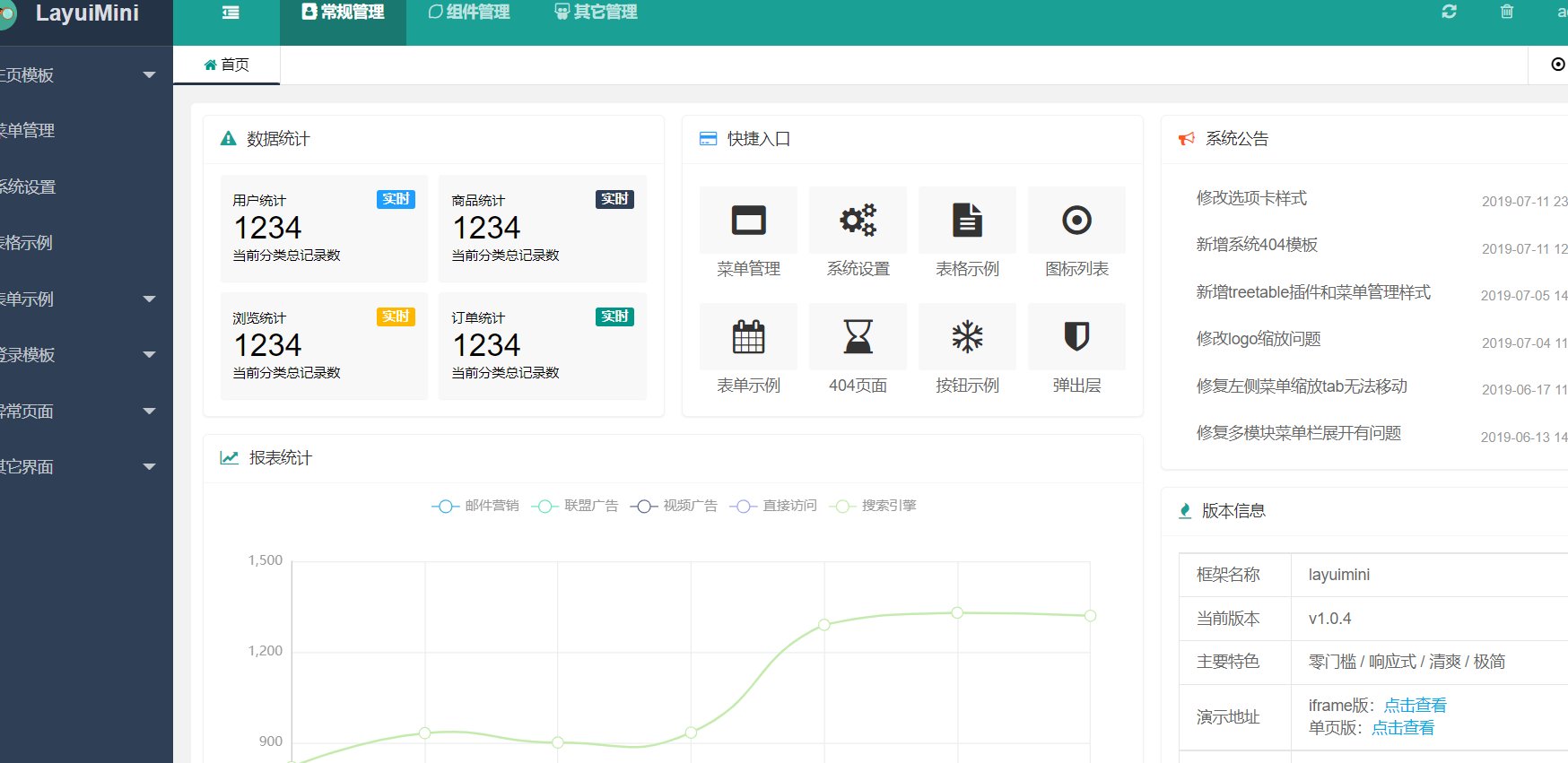Click the quick entry card icon
This screenshot has width=1568, height=763.
(708, 139)
